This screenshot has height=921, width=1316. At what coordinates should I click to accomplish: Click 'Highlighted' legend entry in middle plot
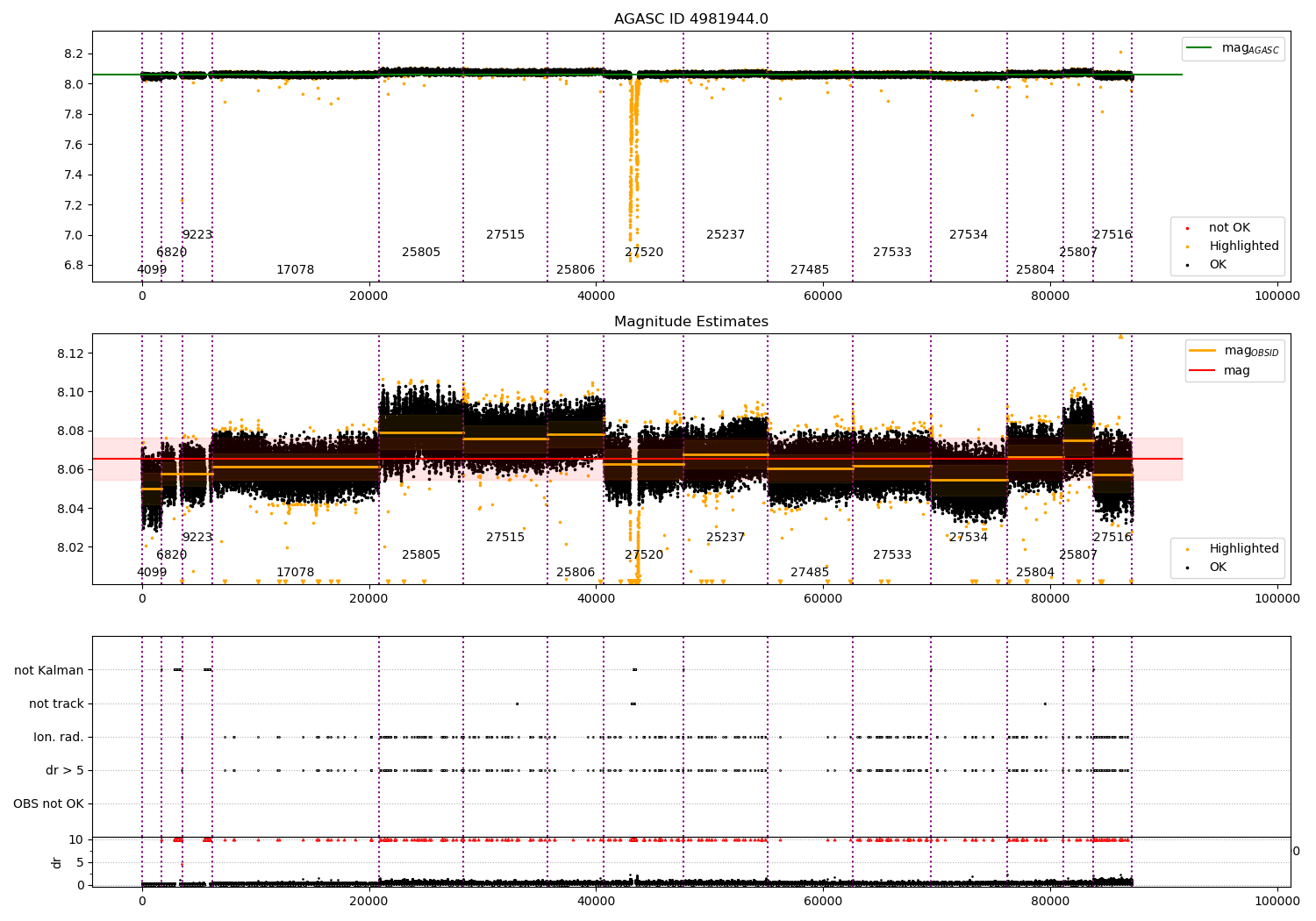point(1243,549)
